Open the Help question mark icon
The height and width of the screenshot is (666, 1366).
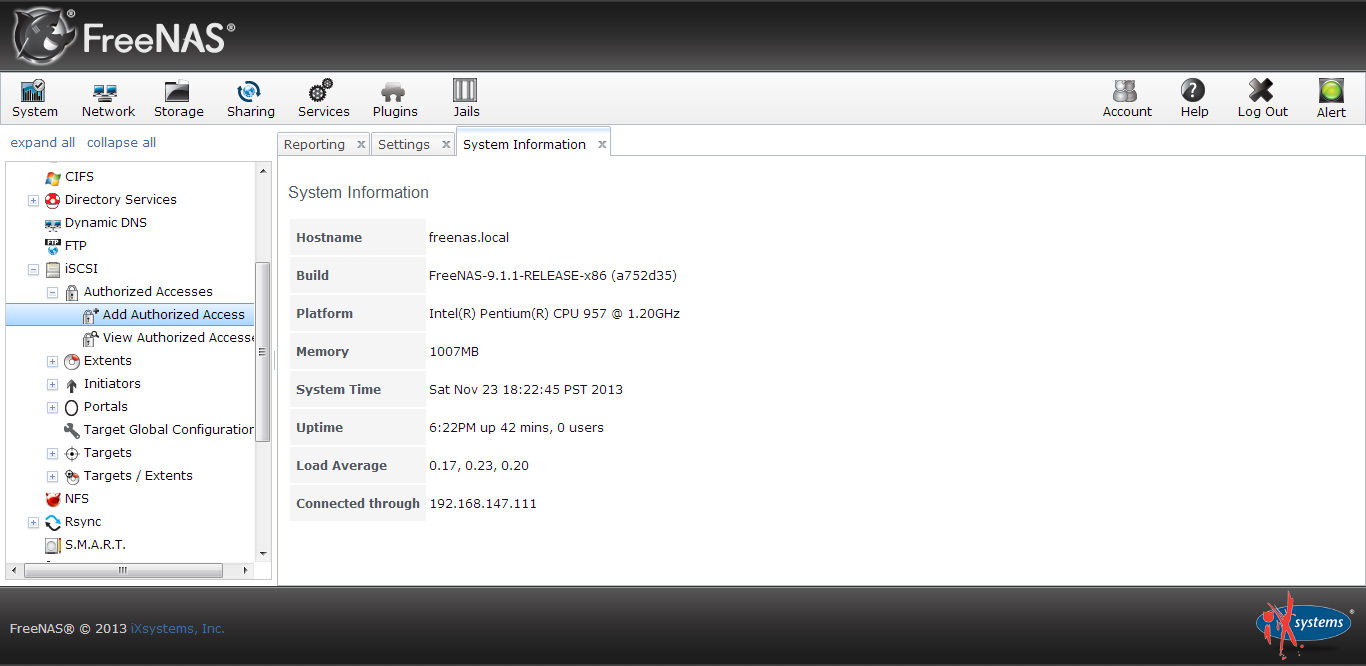(x=1193, y=91)
